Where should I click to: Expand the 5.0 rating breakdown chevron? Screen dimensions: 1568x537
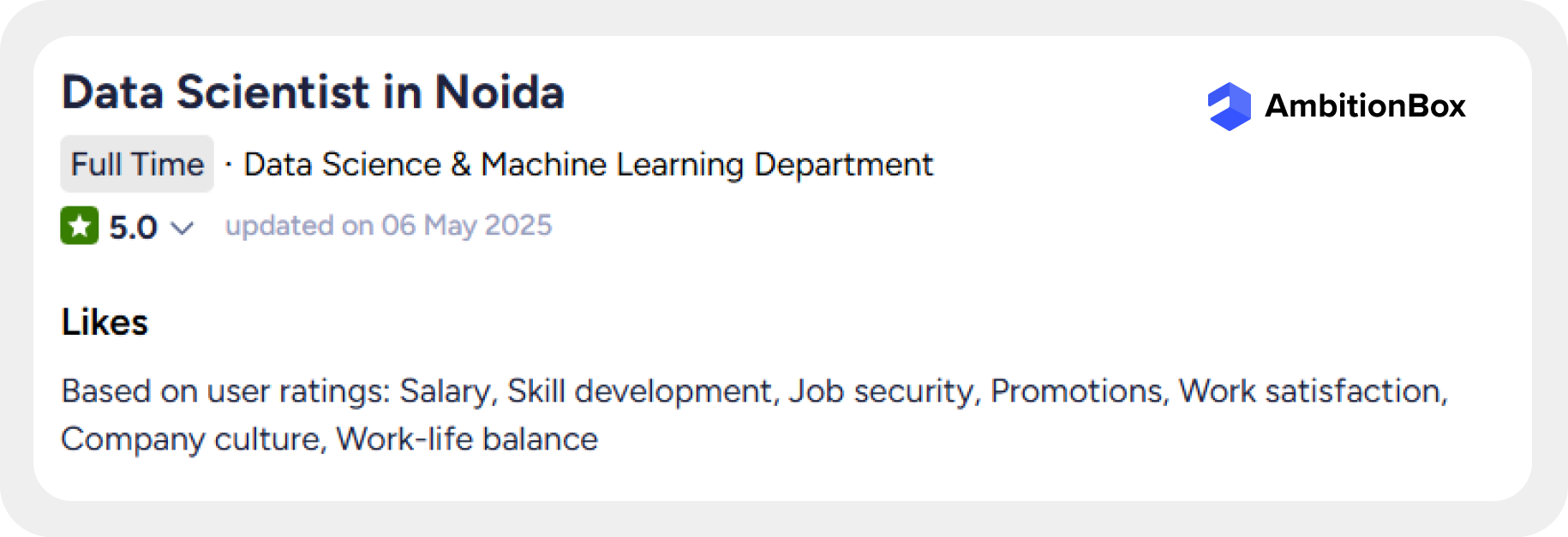pos(182,228)
